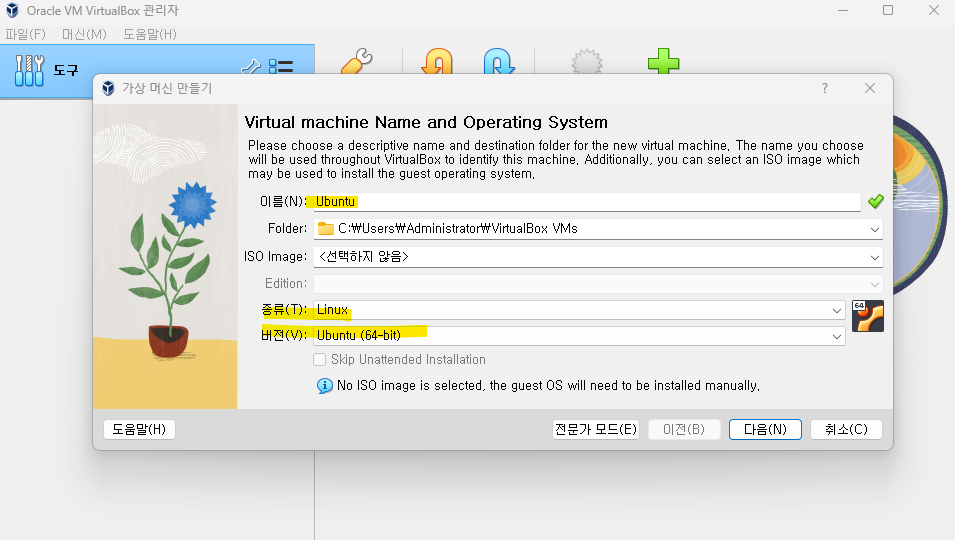
Task: Enable Skip Unattended Installation checkbox
Action: (319, 359)
